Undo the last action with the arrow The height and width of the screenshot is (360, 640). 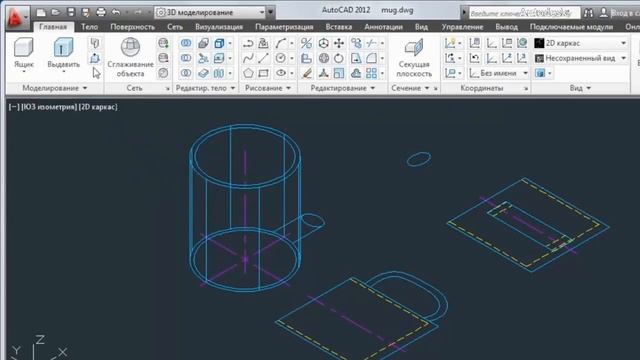click(x=116, y=13)
